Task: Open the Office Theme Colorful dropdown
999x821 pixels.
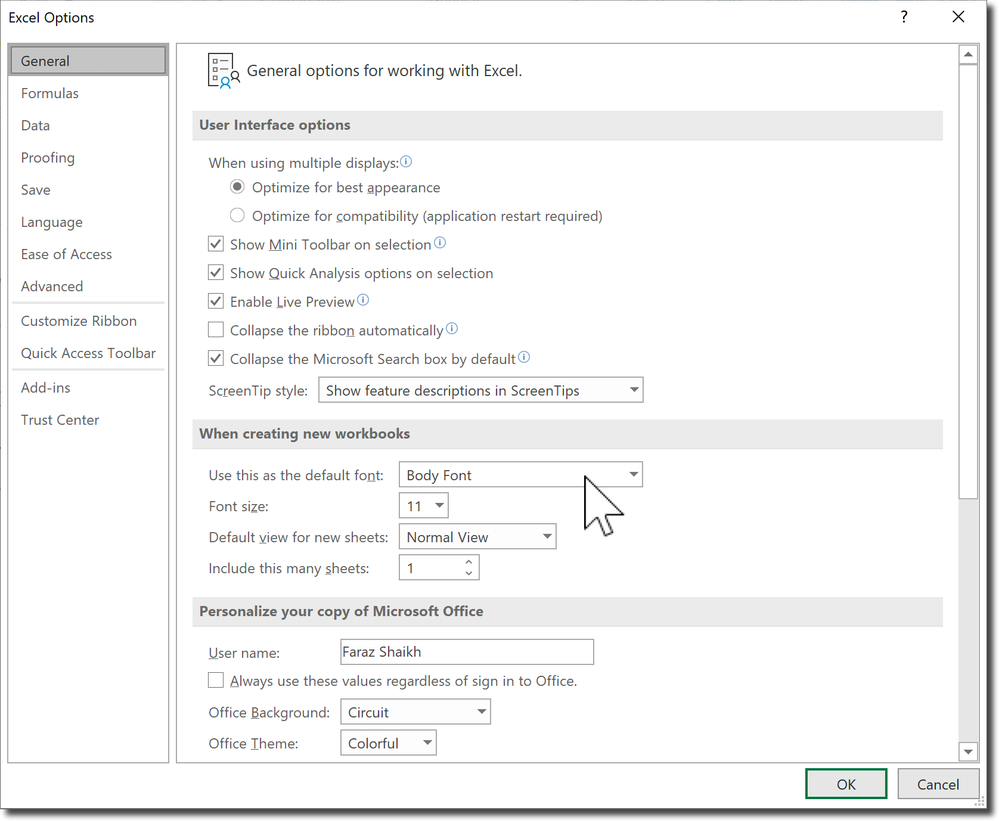Action: 388,743
